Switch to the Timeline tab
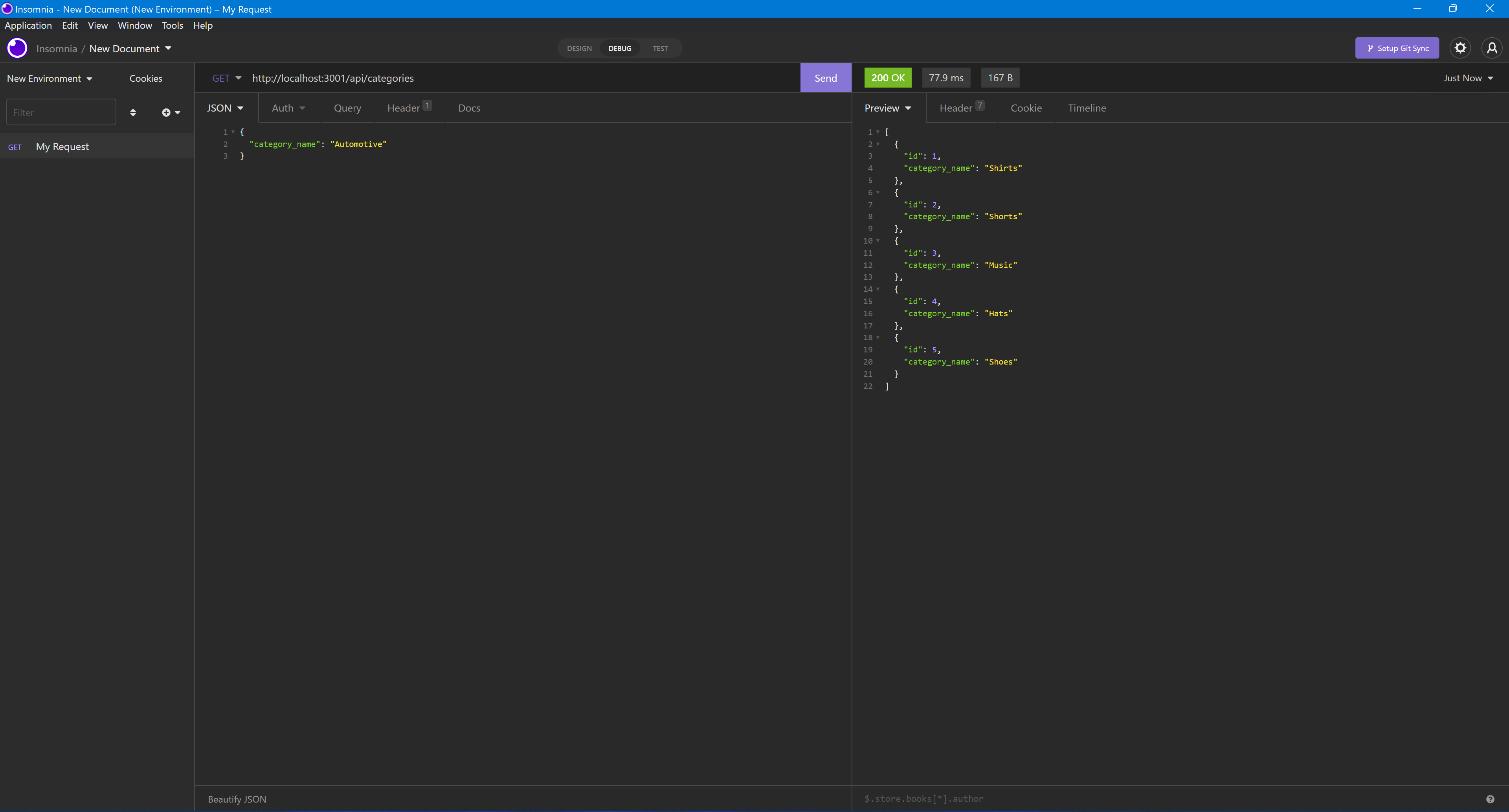 coord(1087,108)
